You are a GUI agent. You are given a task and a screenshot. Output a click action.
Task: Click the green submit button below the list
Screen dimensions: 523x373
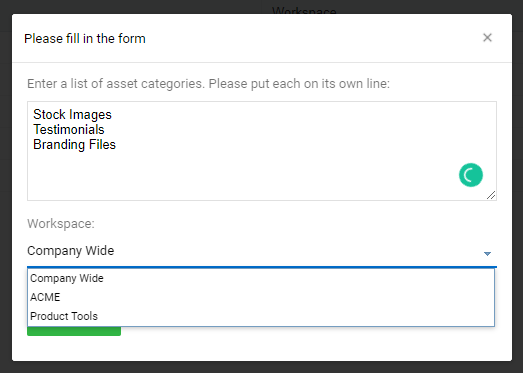[74, 331]
